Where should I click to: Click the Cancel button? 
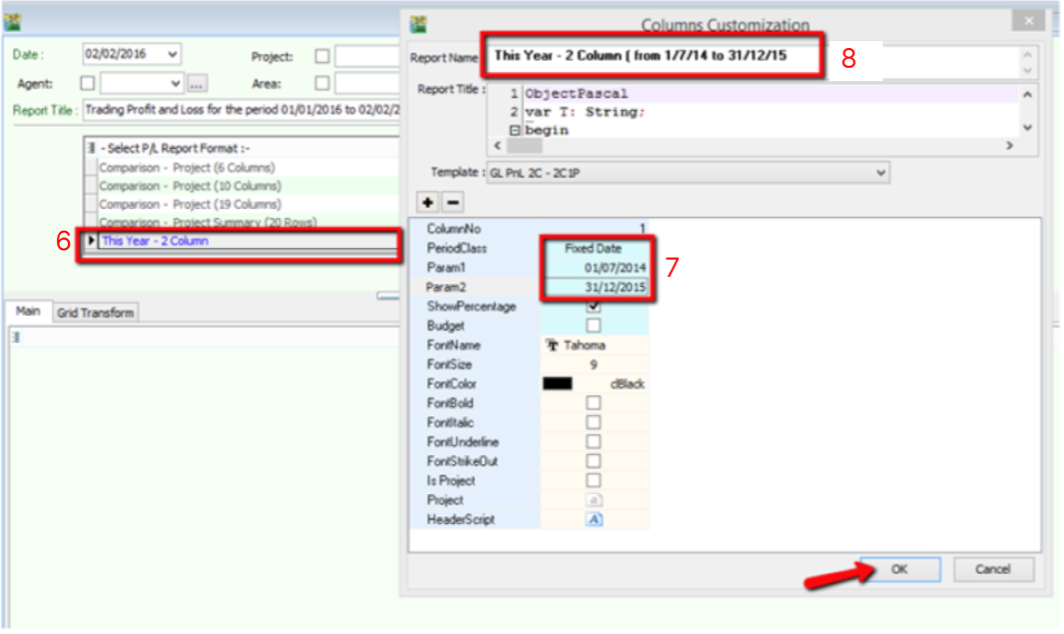click(x=992, y=569)
